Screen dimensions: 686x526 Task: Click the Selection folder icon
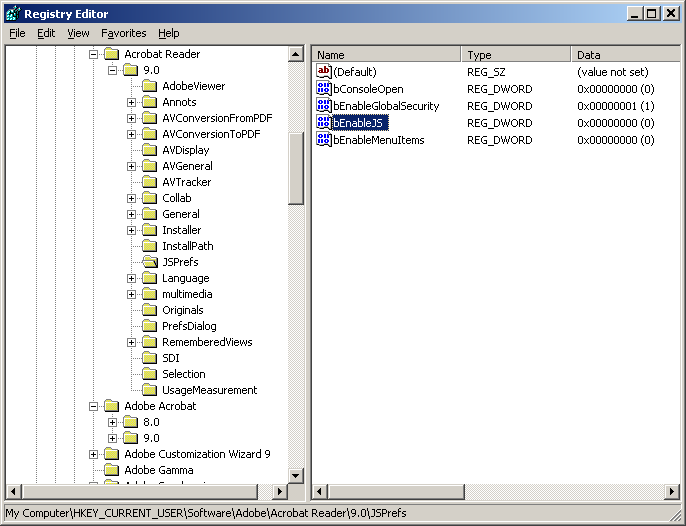click(x=150, y=374)
